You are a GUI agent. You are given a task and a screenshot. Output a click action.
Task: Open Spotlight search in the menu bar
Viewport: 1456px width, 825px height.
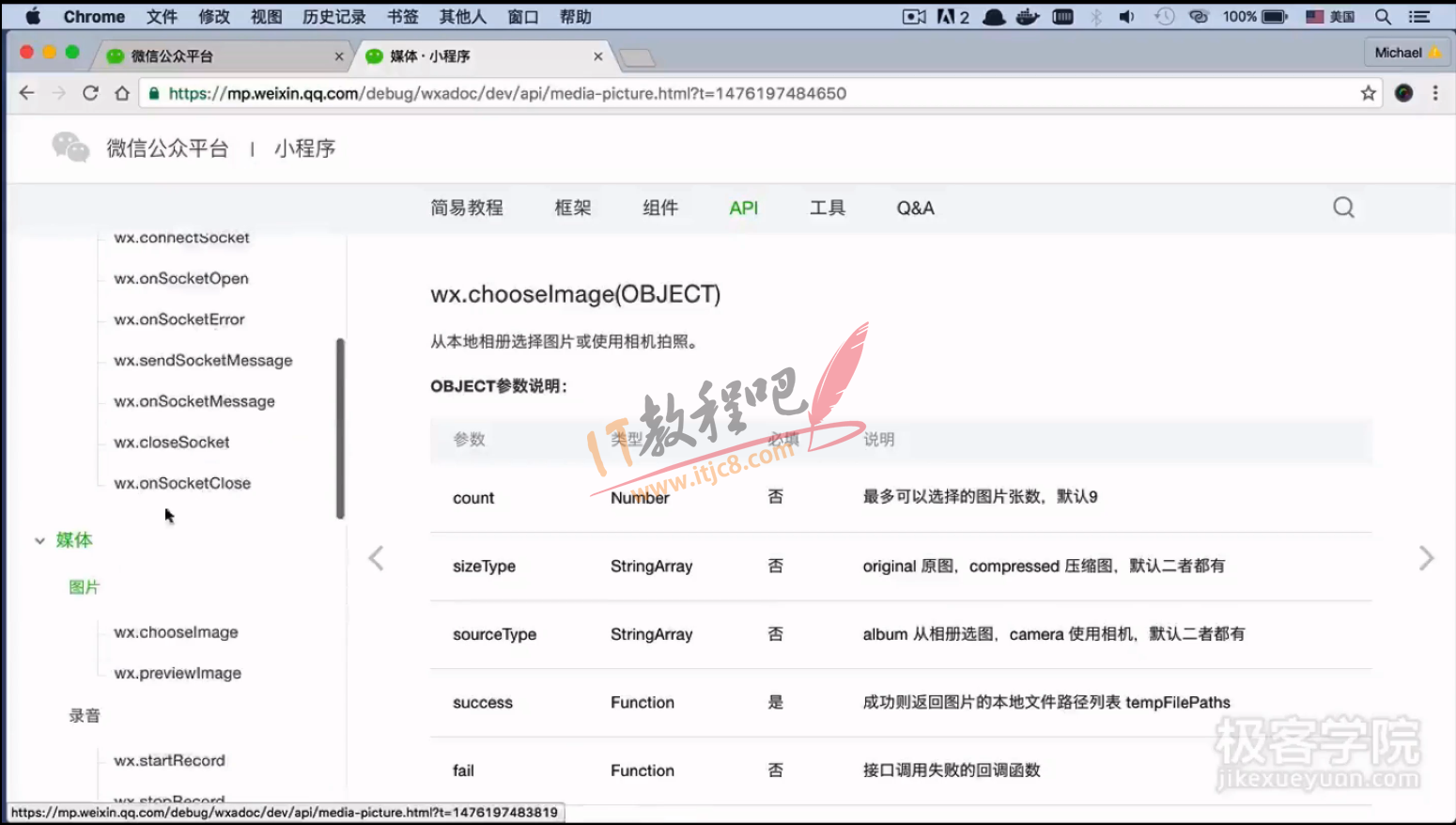1383,17
